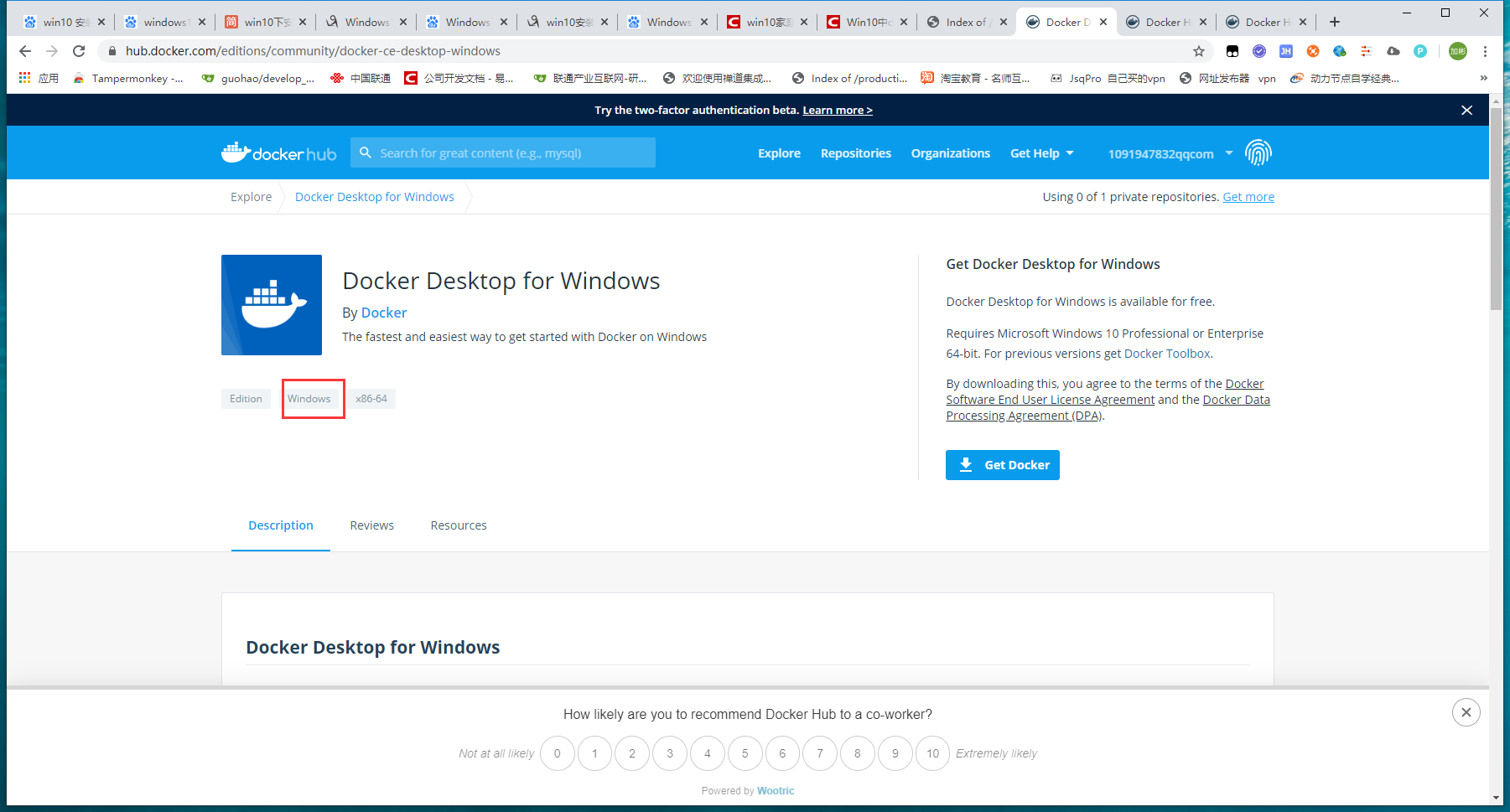Click the browser address bar URL
1510x812 pixels.
313,51
